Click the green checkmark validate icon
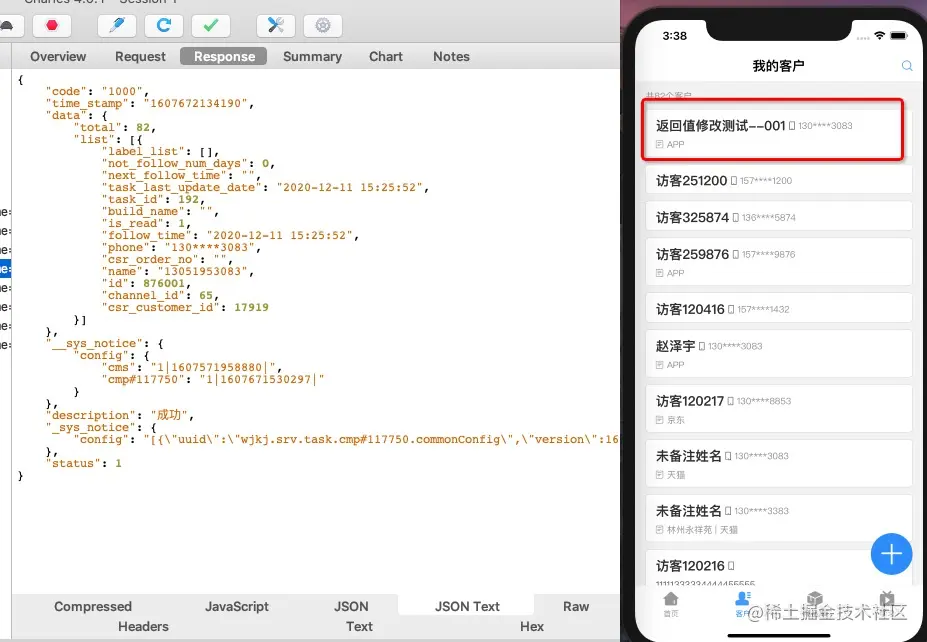The width and height of the screenshot is (927, 642). coord(210,25)
